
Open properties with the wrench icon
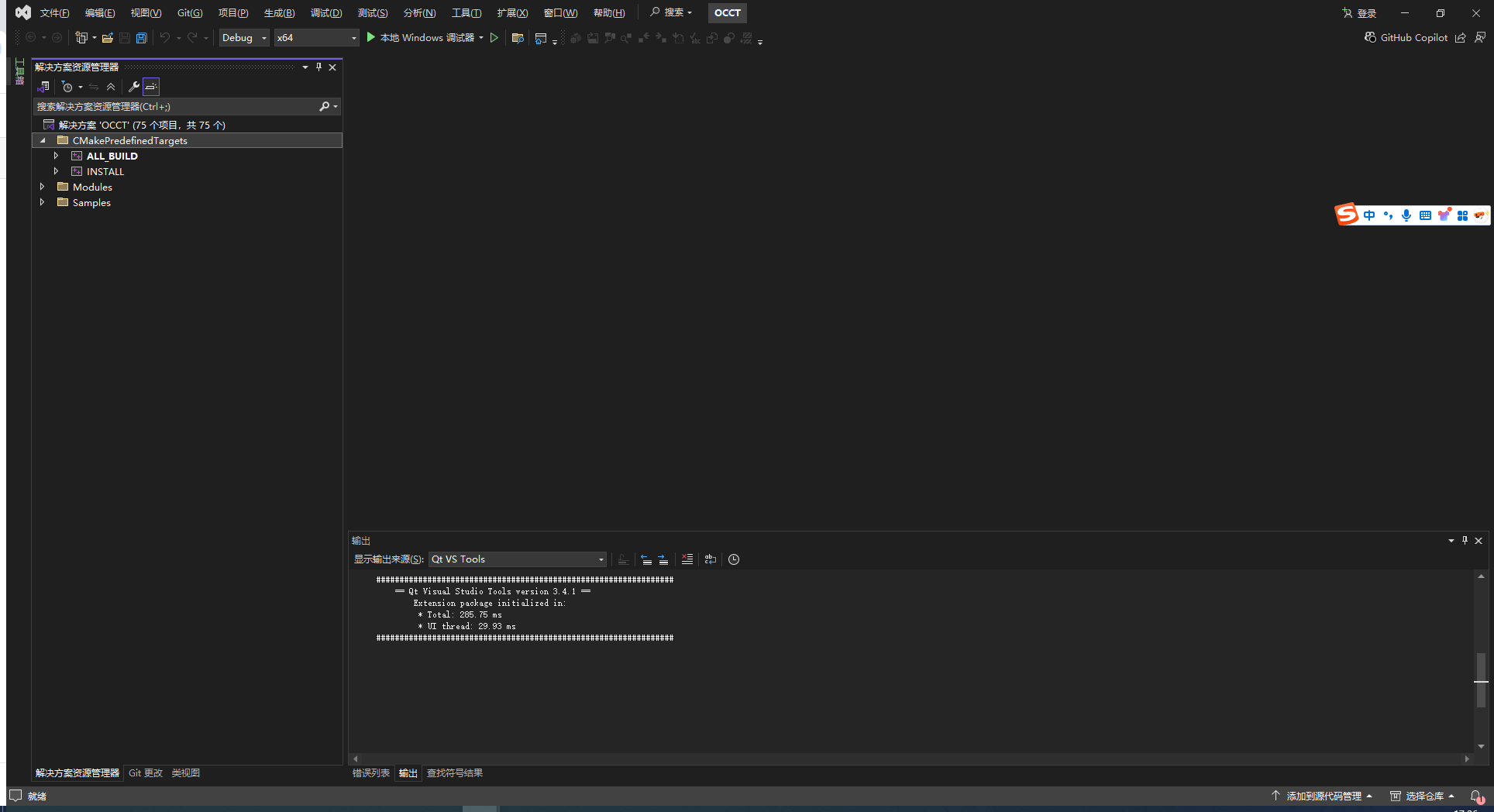click(x=133, y=87)
